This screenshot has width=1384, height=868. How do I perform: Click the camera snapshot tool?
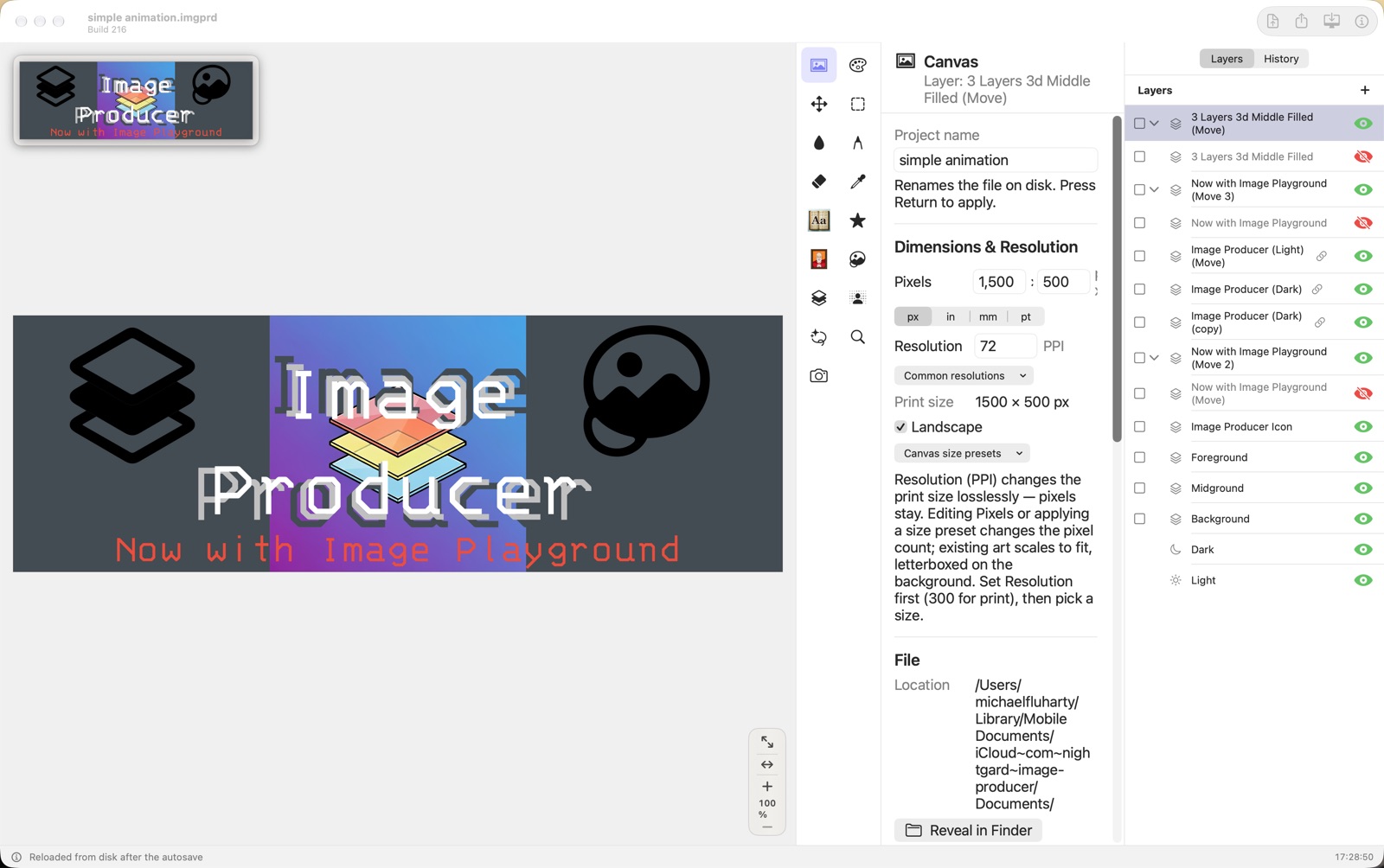[818, 376]
